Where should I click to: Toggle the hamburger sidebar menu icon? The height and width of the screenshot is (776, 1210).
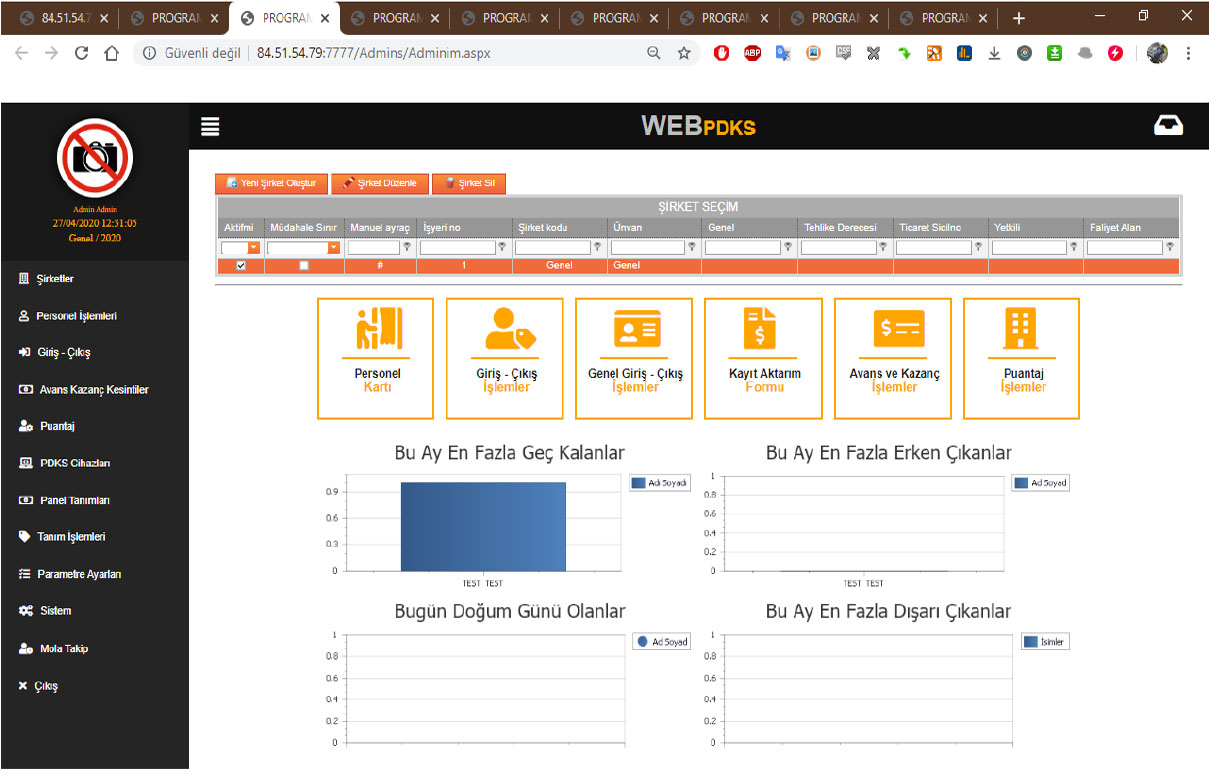pos(210,127)
